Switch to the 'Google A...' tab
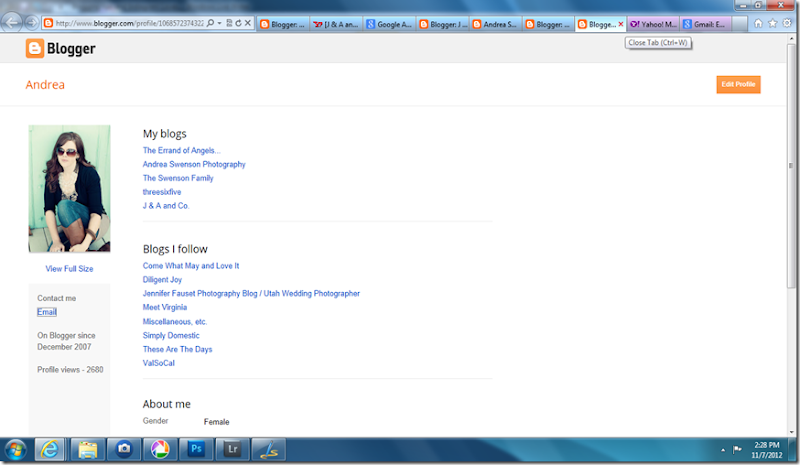The image size is (800, 465). (x=389, y=24)
